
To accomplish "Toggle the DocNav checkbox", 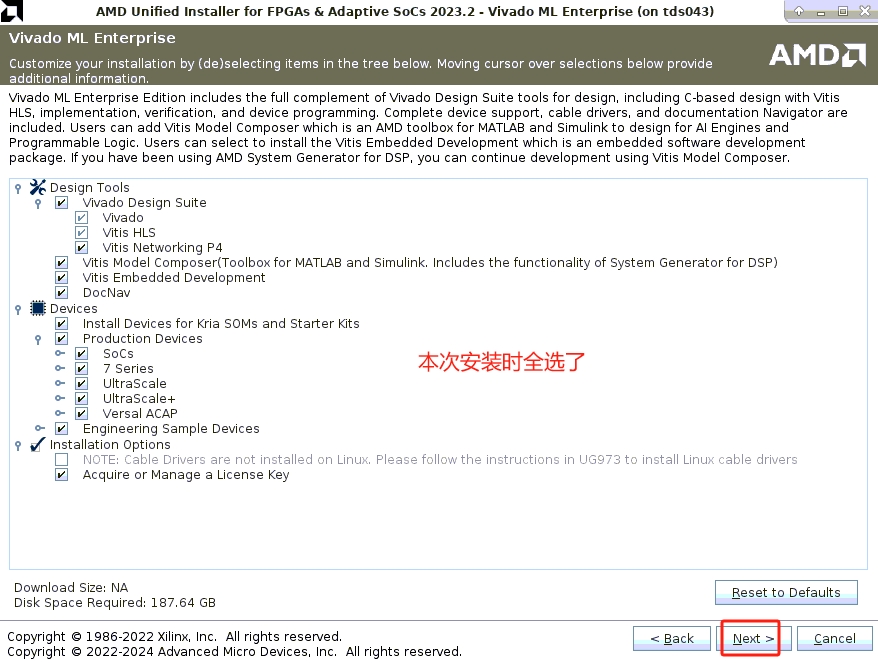I will click(x=62, y=293).
